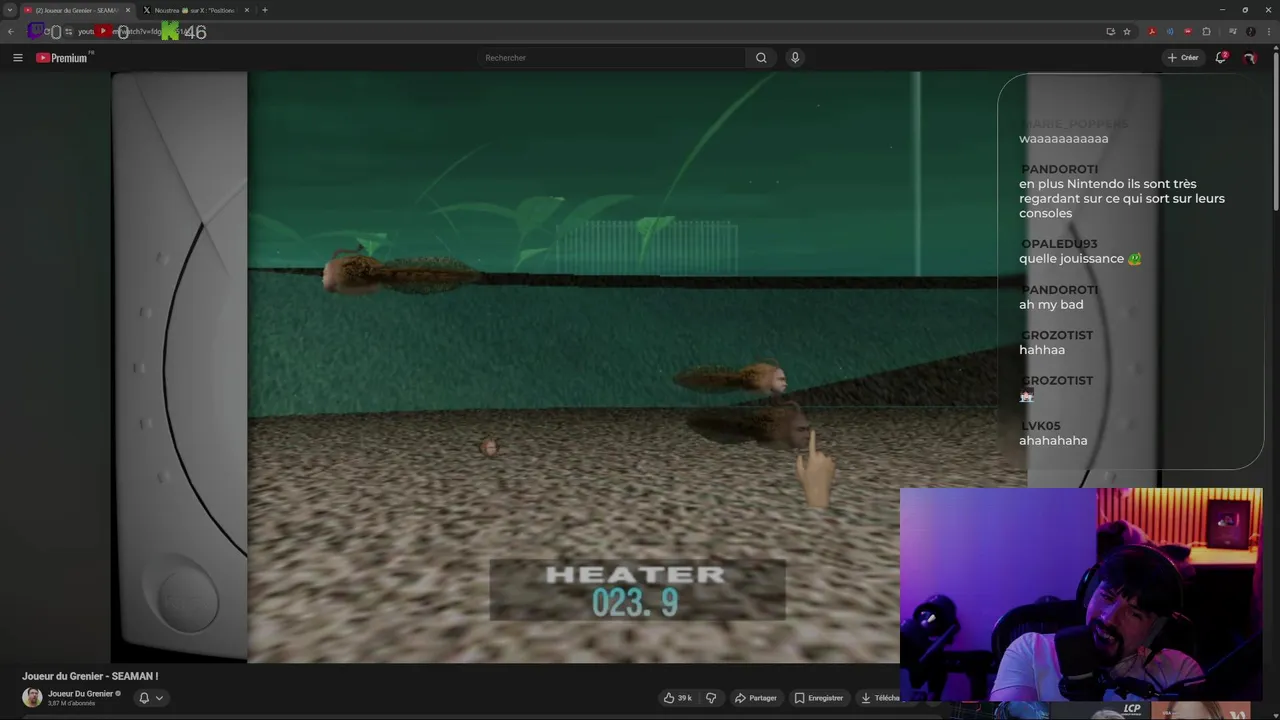Bookmark this page with star icon
The image size is (1280, 720).
tap(1127, 32)
